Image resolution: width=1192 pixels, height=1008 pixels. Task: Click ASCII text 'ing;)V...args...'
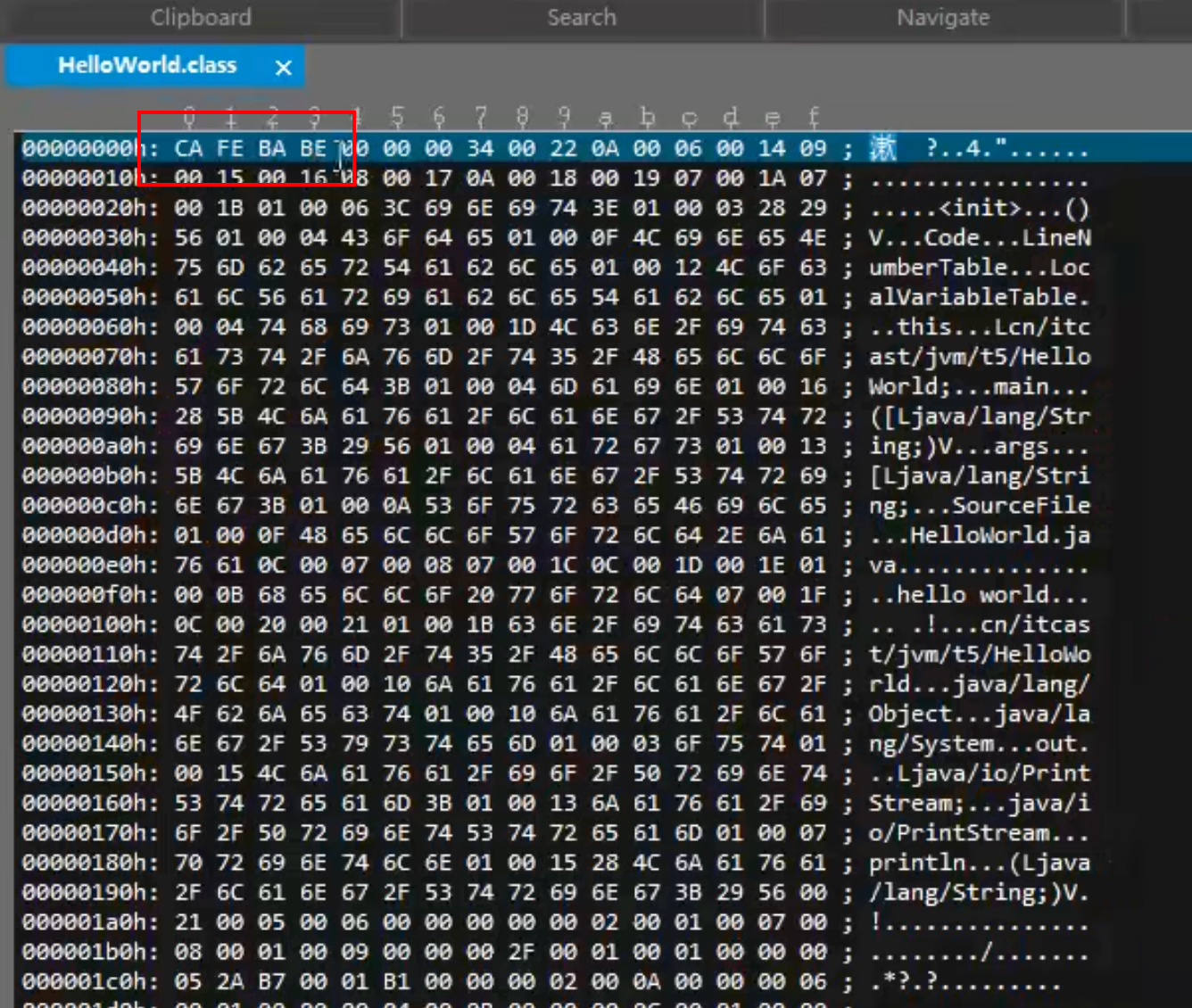click(980, 446)
